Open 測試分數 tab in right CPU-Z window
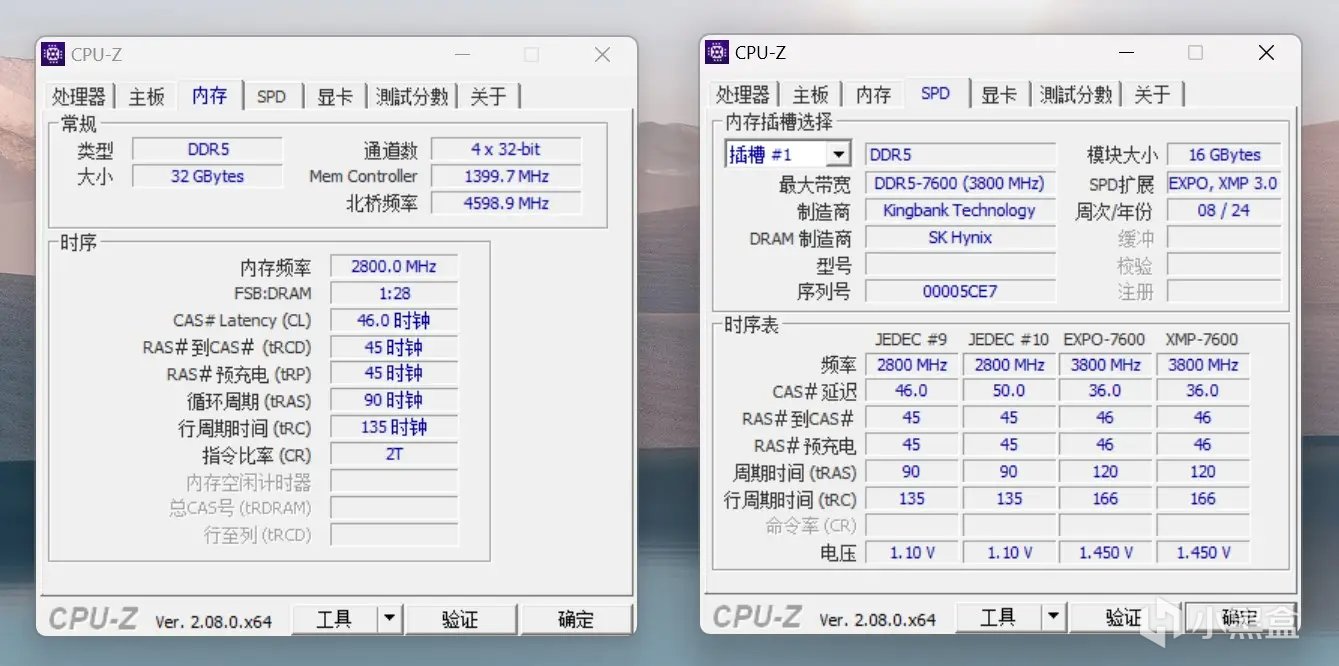 click(1076, 95)
